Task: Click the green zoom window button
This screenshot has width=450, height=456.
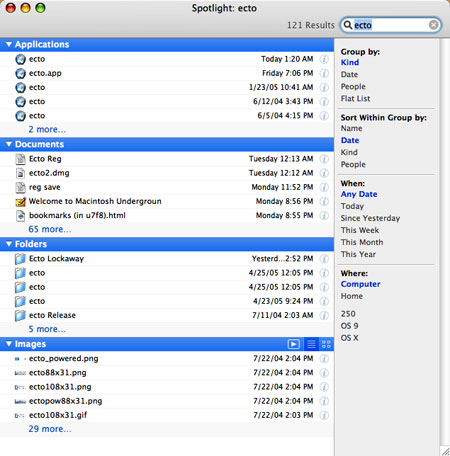Action: point(40,8)
